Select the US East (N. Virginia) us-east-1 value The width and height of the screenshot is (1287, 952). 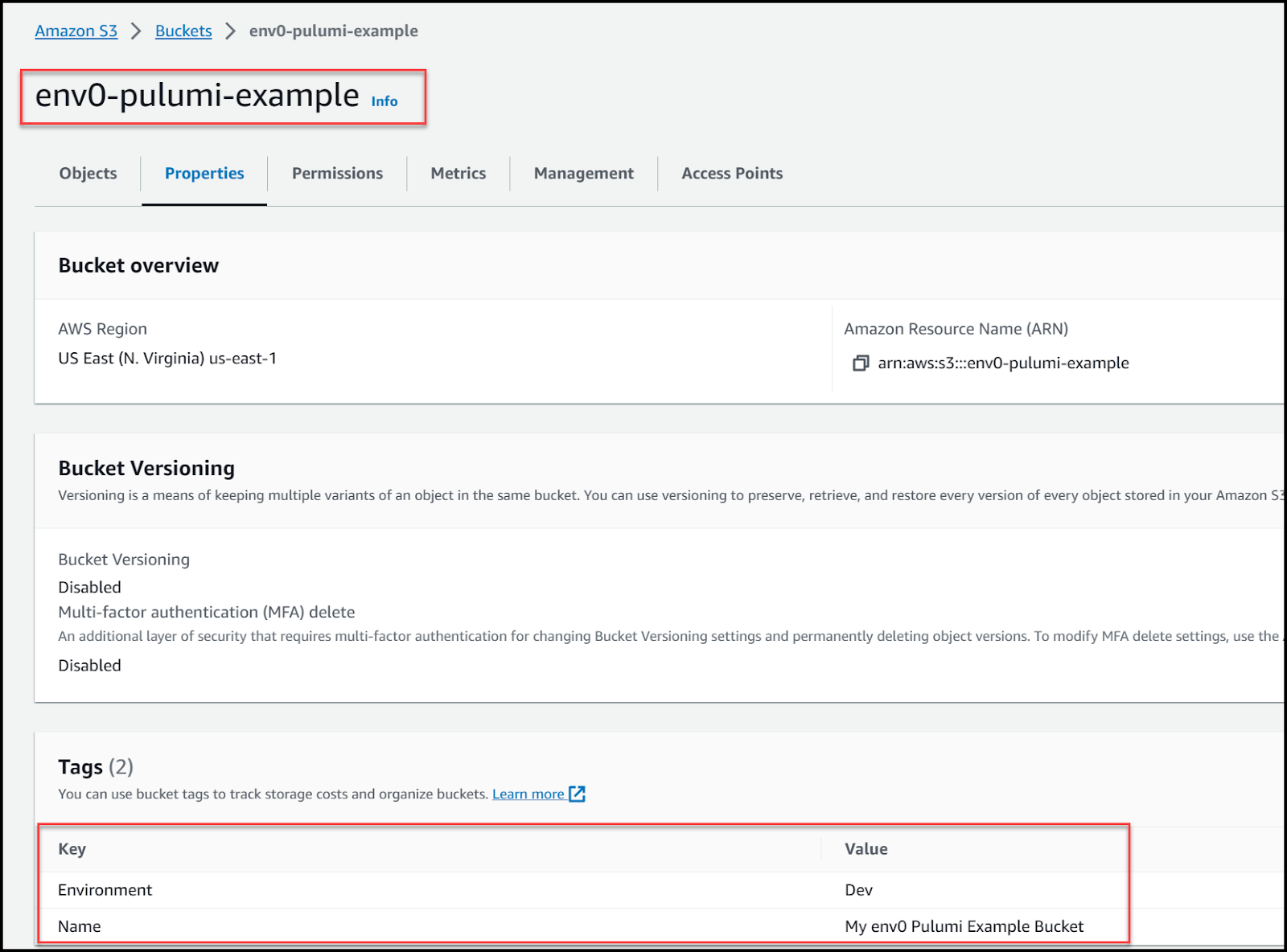(x=167, y=359)
